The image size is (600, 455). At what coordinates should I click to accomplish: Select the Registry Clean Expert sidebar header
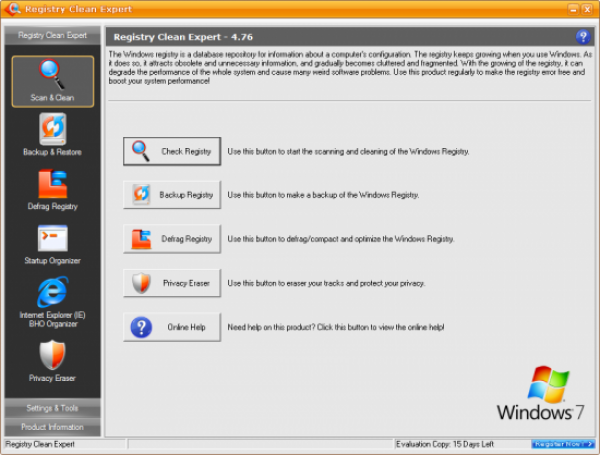52,35
